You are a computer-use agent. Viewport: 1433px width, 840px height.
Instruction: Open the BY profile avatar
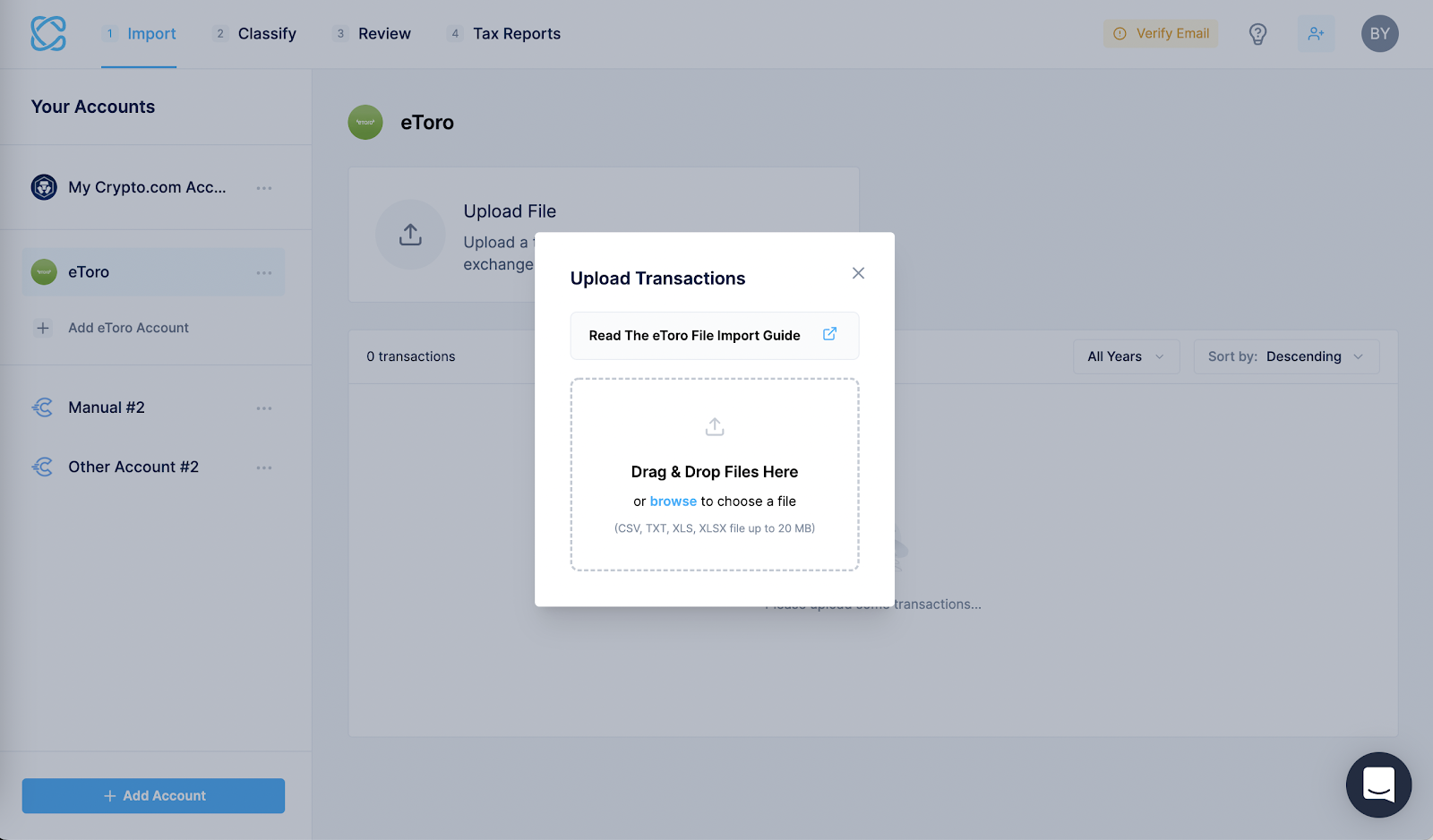(x=1379, y=34)
